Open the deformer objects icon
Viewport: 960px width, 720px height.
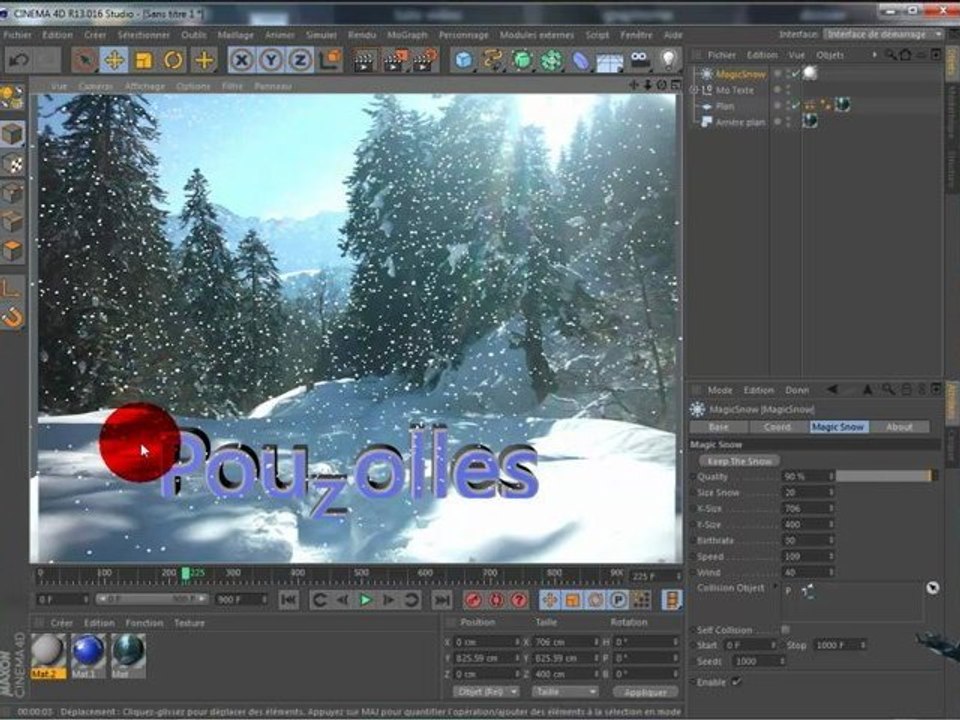(580, 60)
